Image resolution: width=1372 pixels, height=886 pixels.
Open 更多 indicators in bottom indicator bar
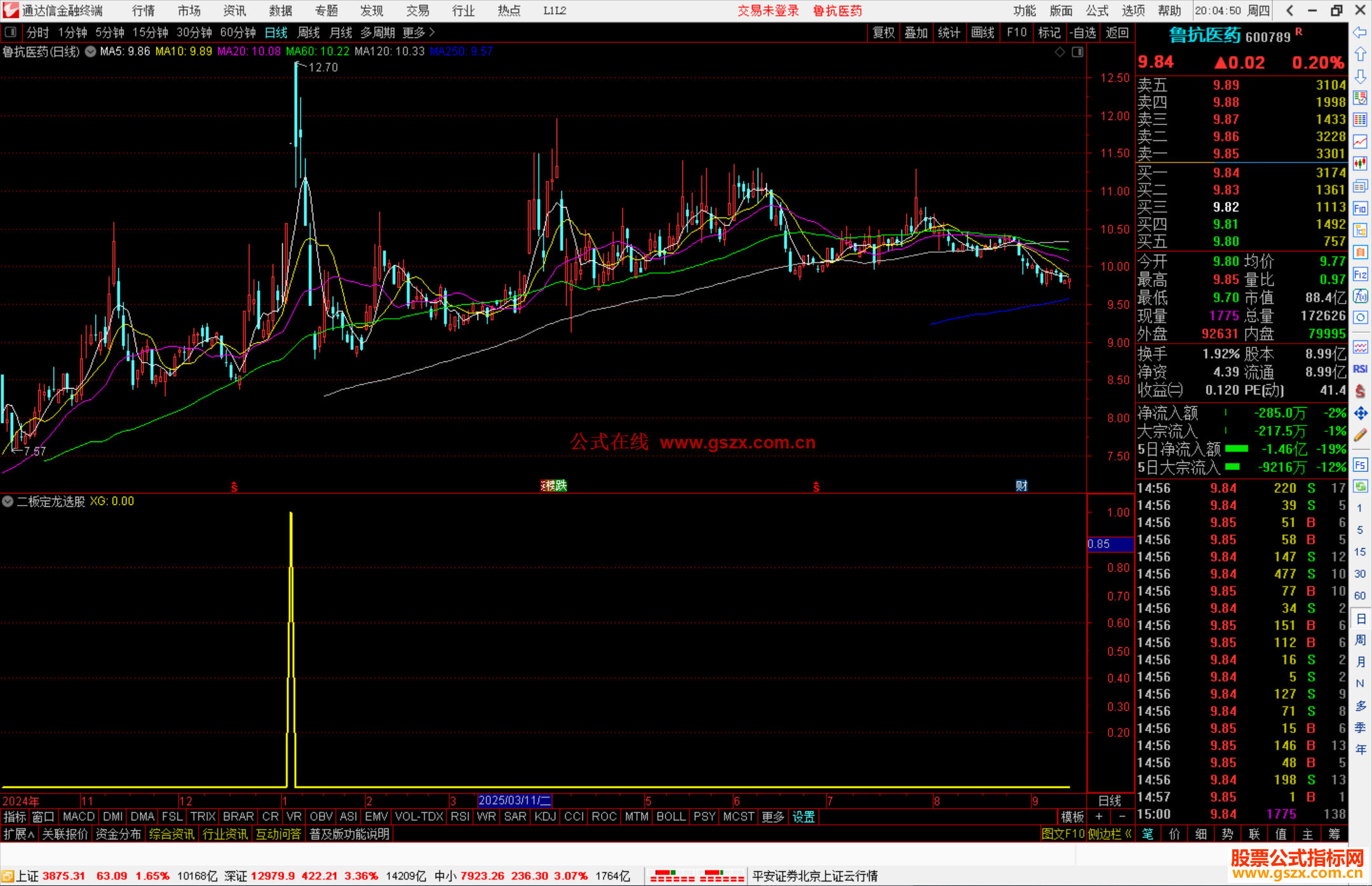[x=773, y=817]
